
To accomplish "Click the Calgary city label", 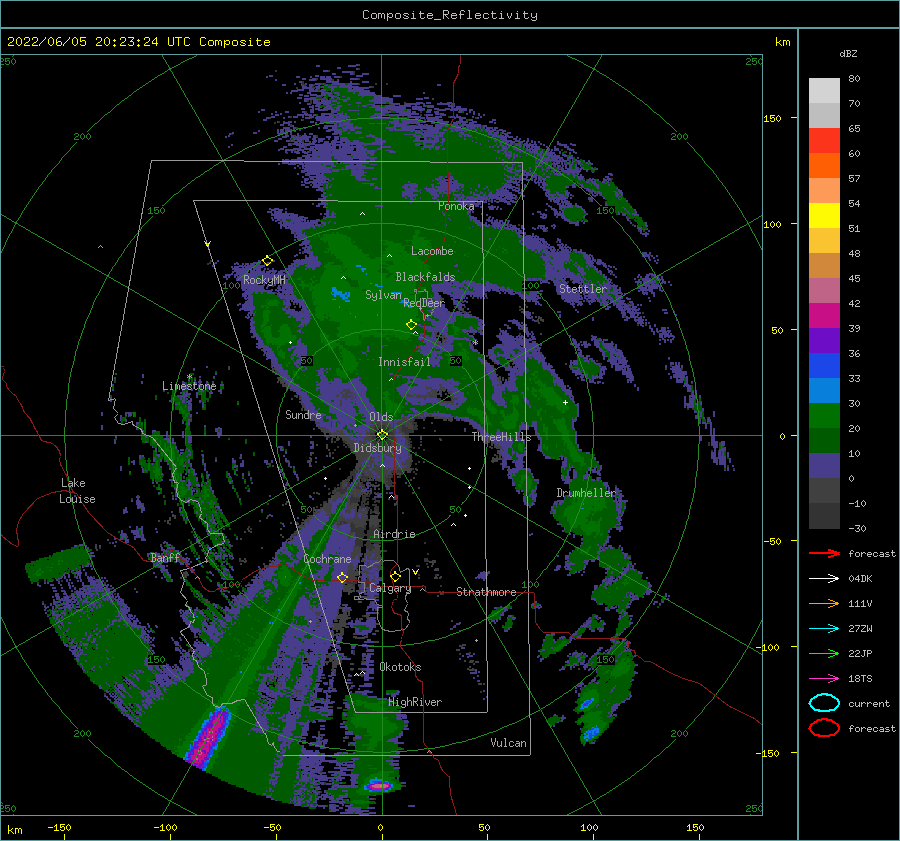I will [x=390, y=588].
